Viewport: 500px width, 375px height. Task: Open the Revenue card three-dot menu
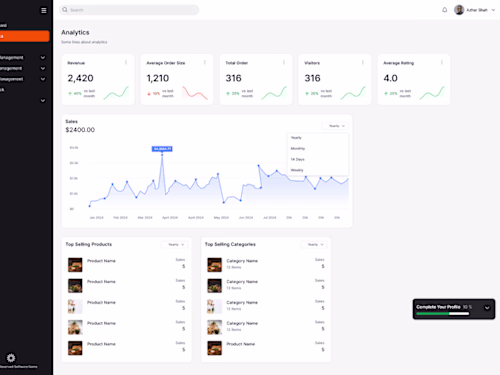(126, 63)
